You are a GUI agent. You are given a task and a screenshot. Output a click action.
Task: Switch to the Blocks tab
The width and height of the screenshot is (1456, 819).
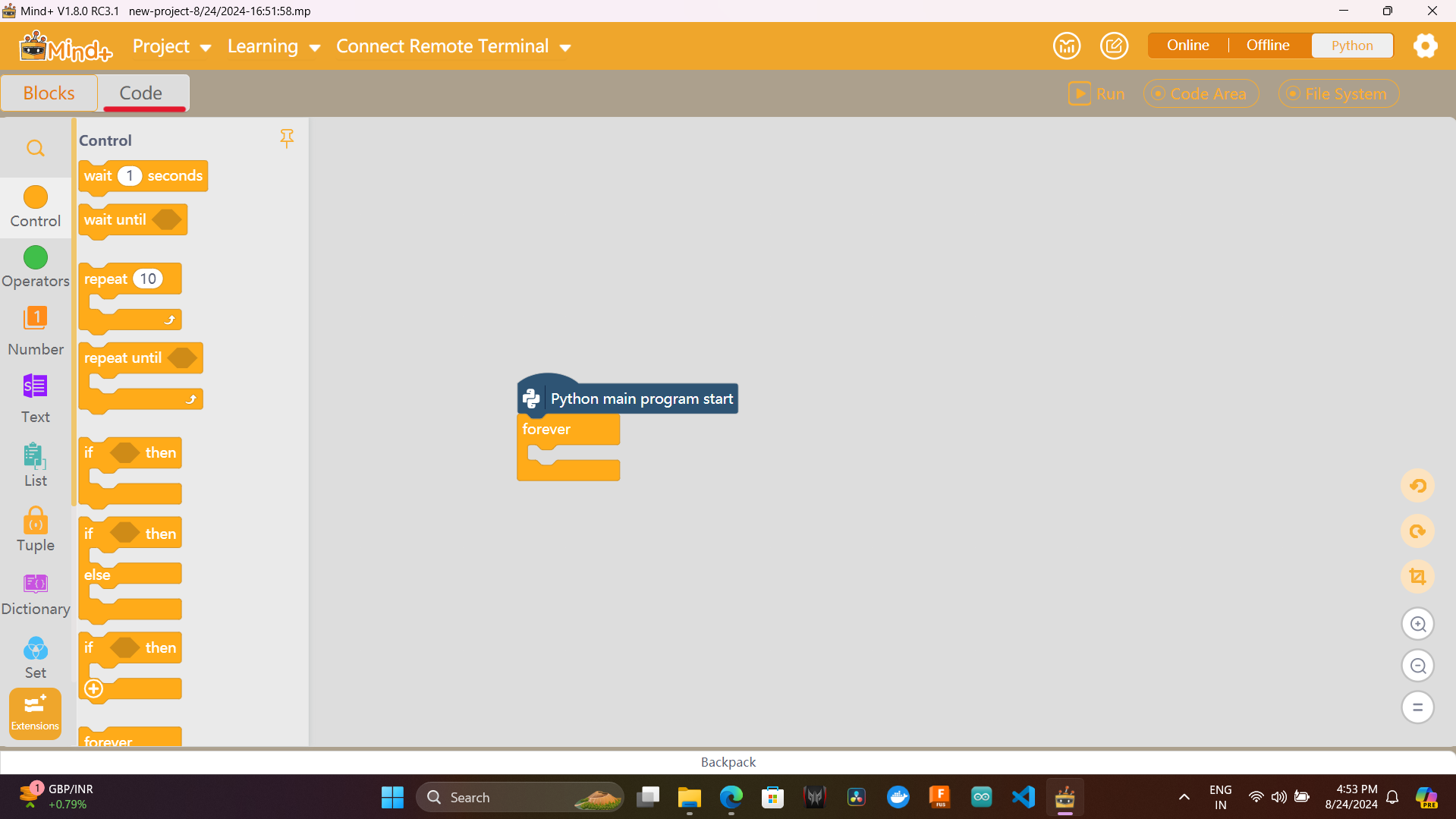(x=49, y=92)
